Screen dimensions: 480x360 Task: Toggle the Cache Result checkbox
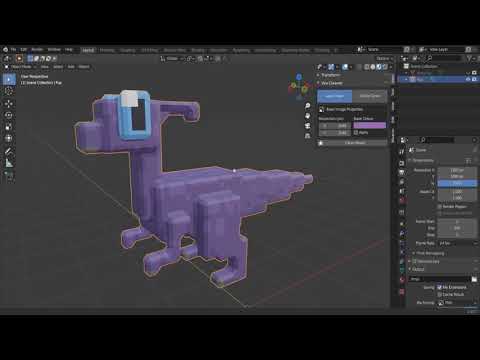click(x=440, y=294)
